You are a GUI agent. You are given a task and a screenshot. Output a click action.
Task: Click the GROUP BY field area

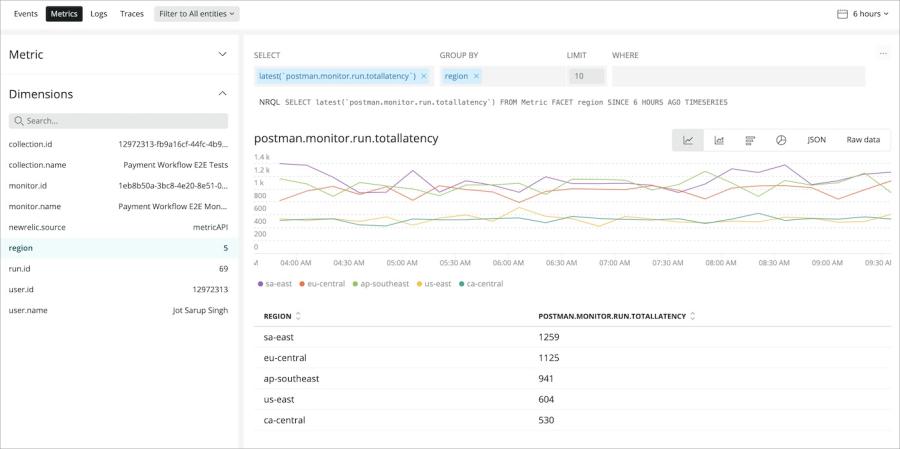pyautogui.click(x=502, y=76)
